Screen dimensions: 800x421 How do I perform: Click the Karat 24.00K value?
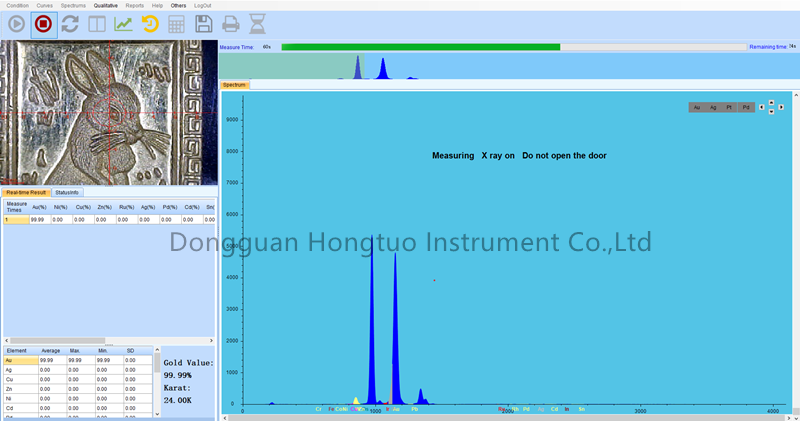[178, 401]
